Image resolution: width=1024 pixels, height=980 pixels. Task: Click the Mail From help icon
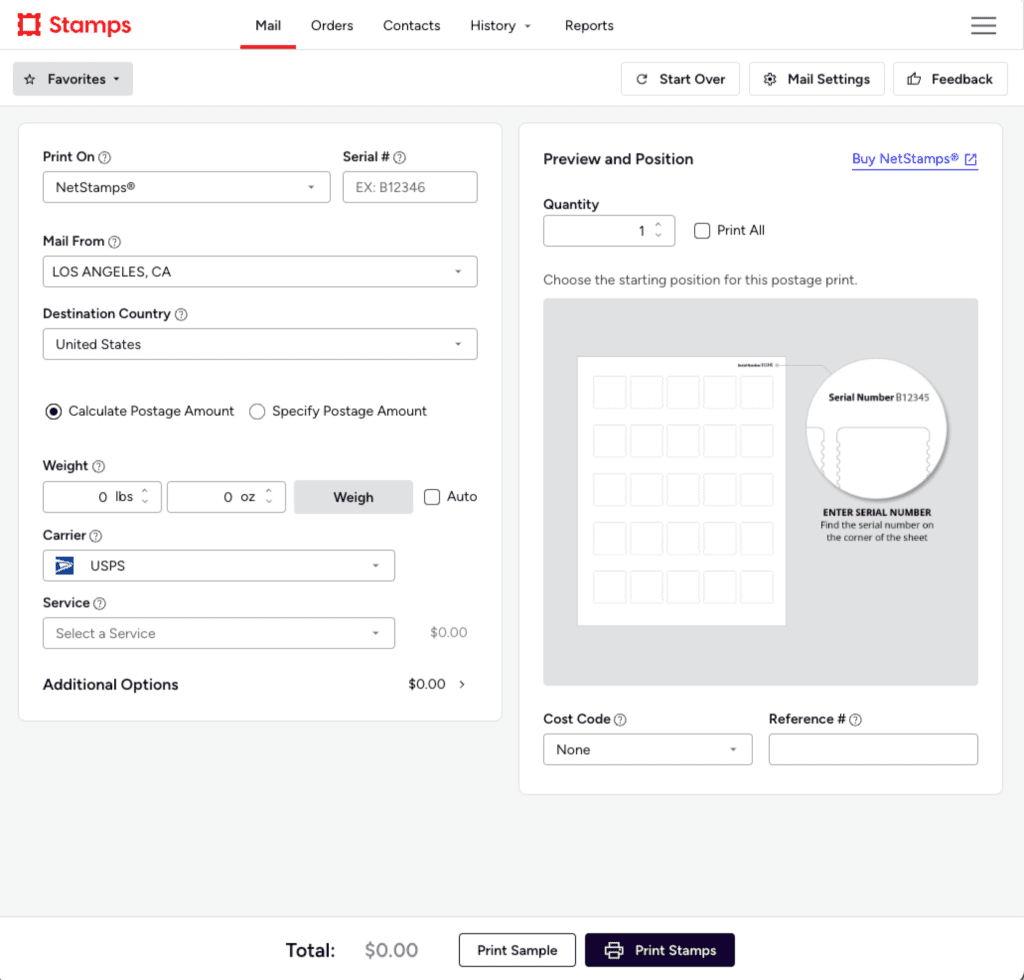[114, 242]
